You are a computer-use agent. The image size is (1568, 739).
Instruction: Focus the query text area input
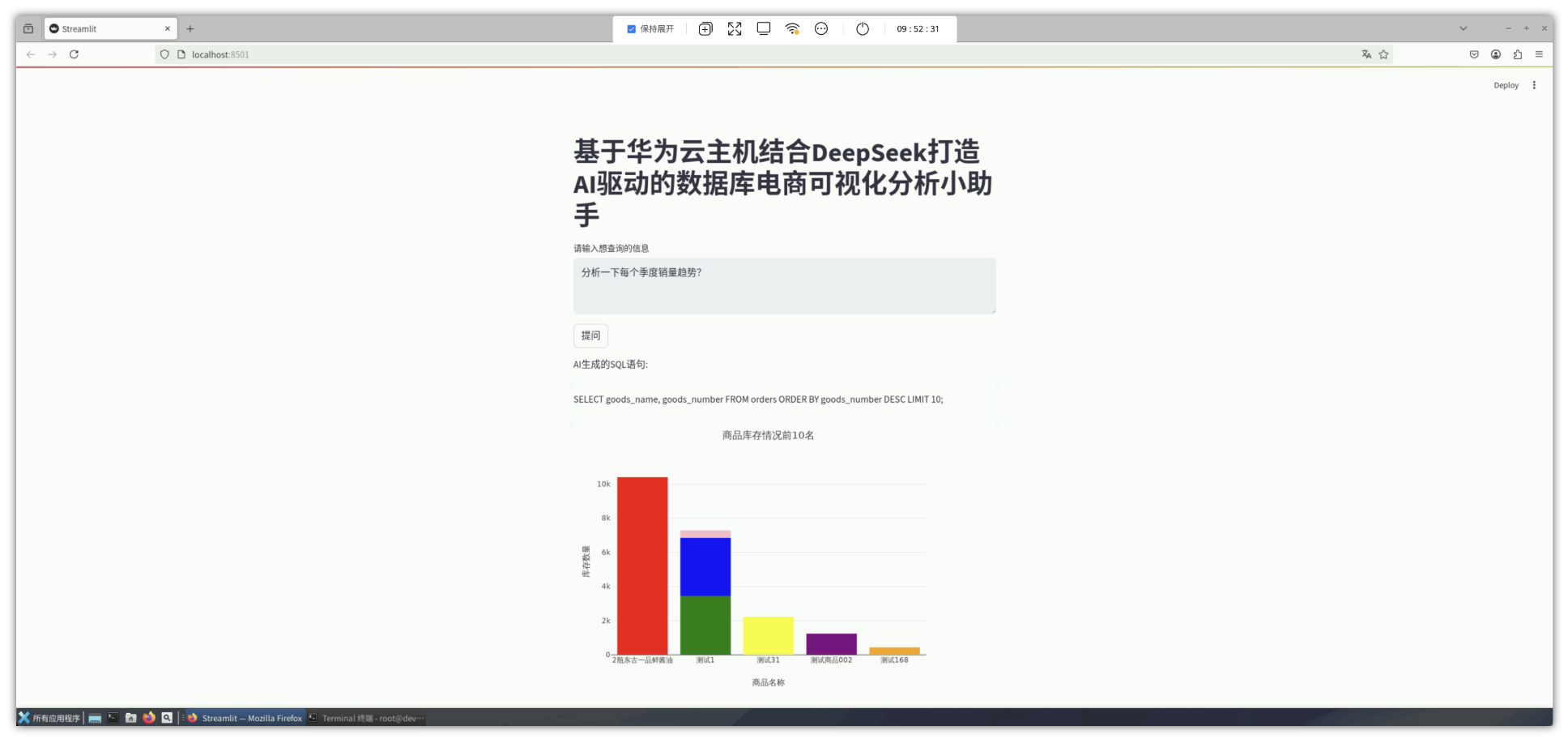(785, 286)
